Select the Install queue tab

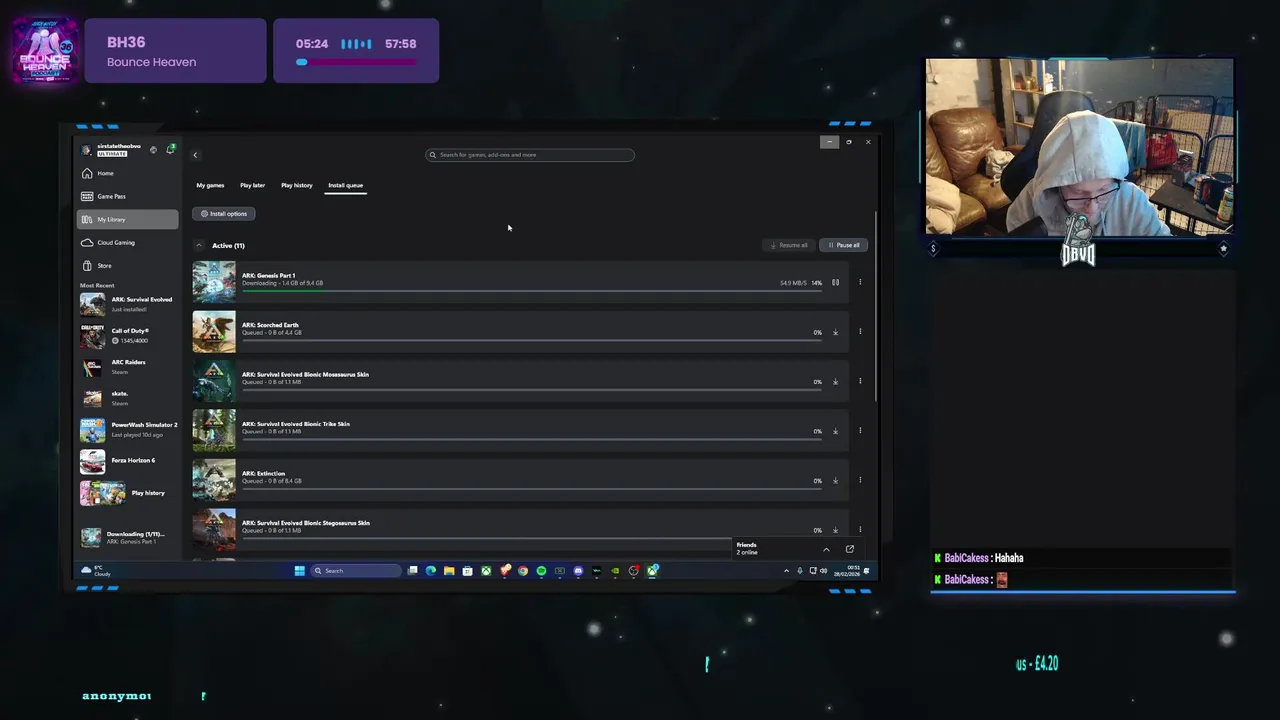point(346,185)
